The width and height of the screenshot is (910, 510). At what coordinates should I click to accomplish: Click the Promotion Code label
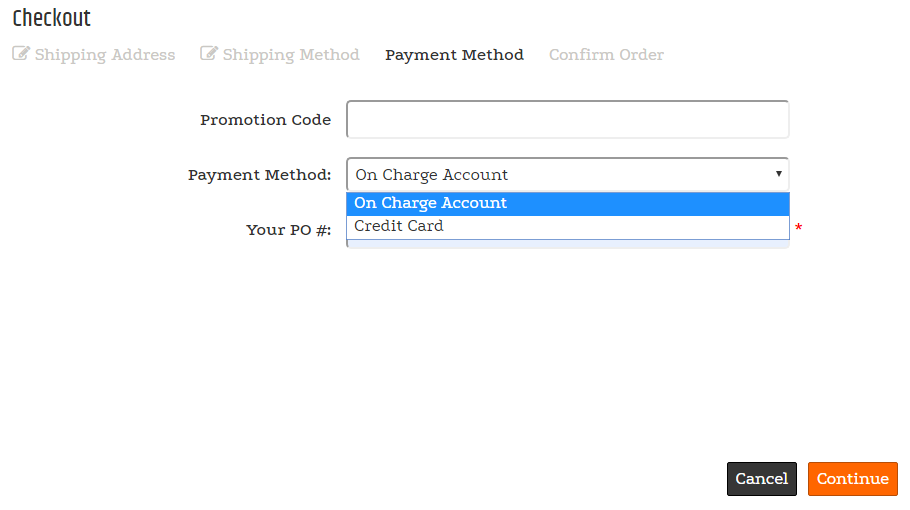click(265, 120)
